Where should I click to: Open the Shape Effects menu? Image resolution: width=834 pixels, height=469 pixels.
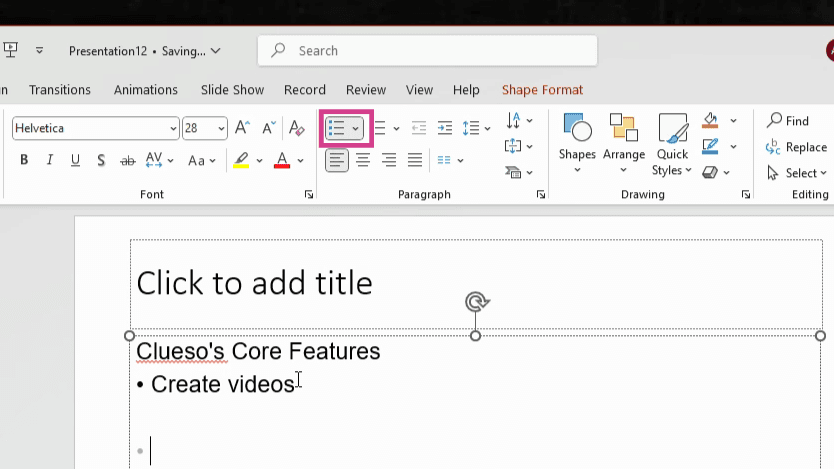click(715, 172)
